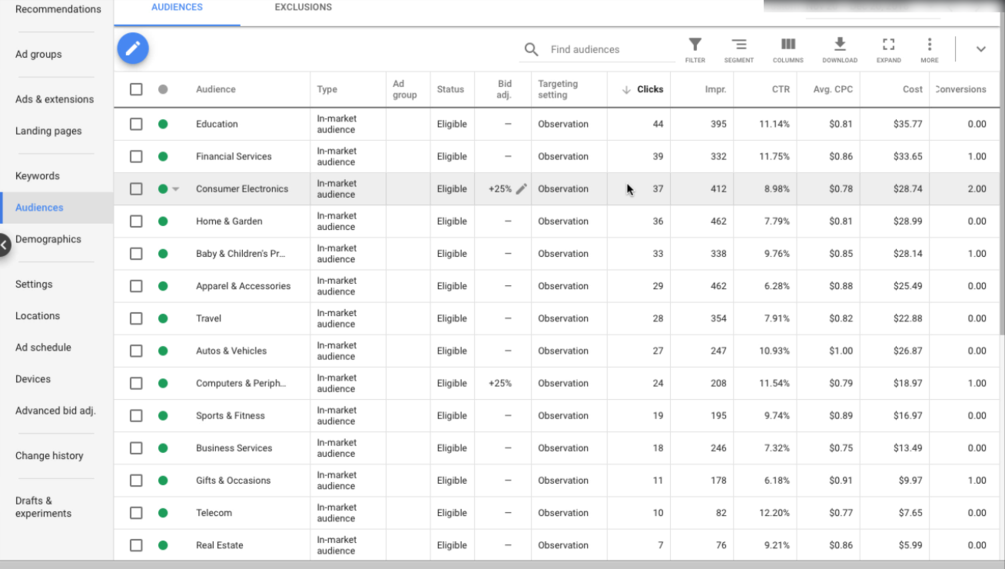Click status dot for Education row
Image resolution: width=1005 pixels, height=569 pixels.
163,124
